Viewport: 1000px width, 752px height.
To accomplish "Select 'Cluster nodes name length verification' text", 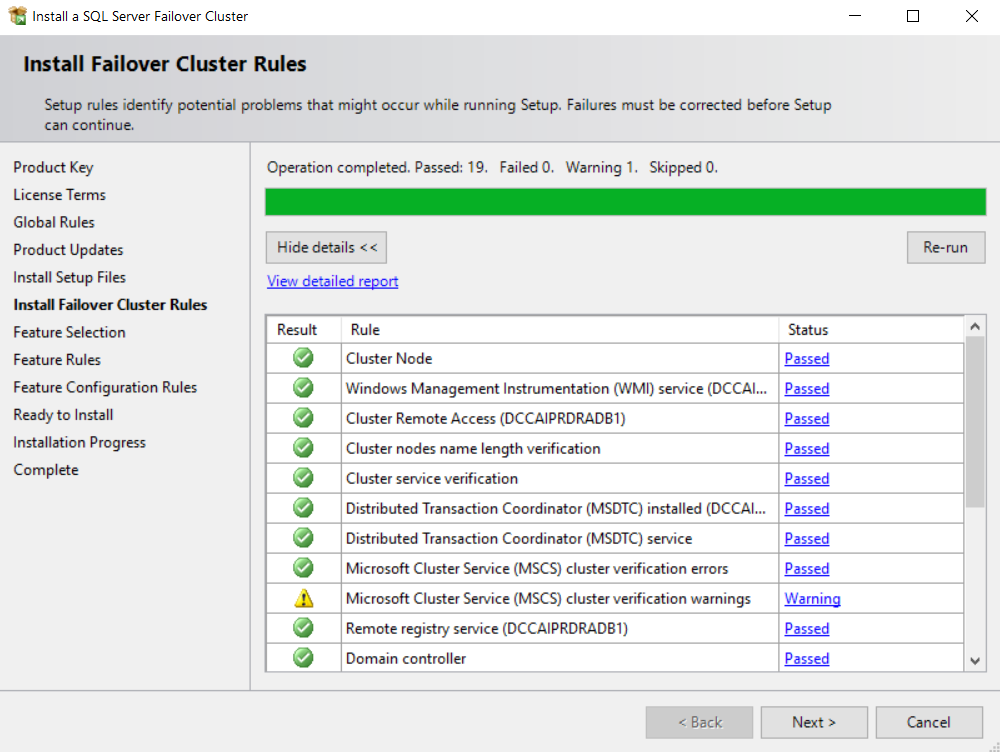I will pos(473,448).
